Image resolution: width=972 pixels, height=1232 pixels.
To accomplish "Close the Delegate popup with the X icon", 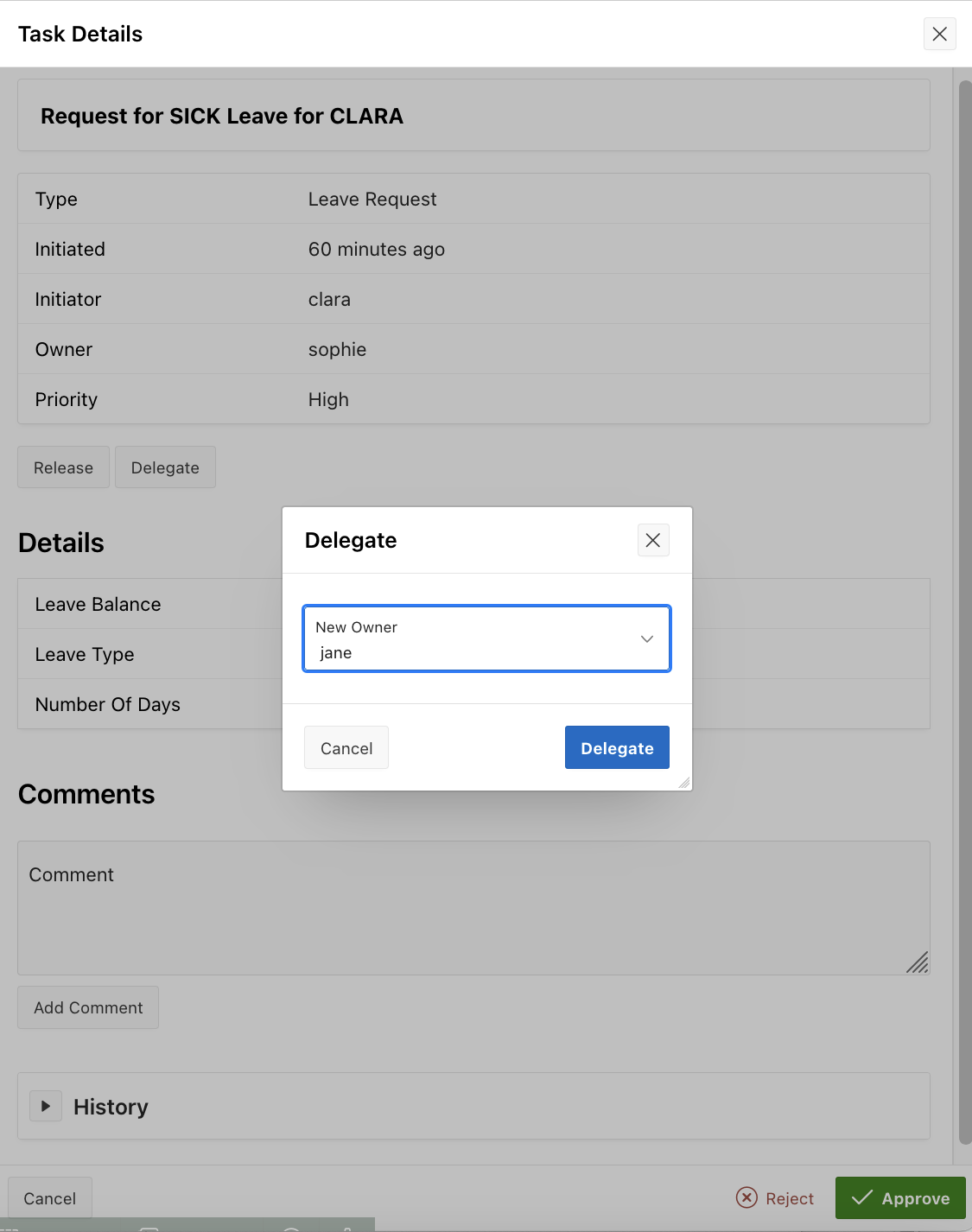I will [x=653, y=540].
